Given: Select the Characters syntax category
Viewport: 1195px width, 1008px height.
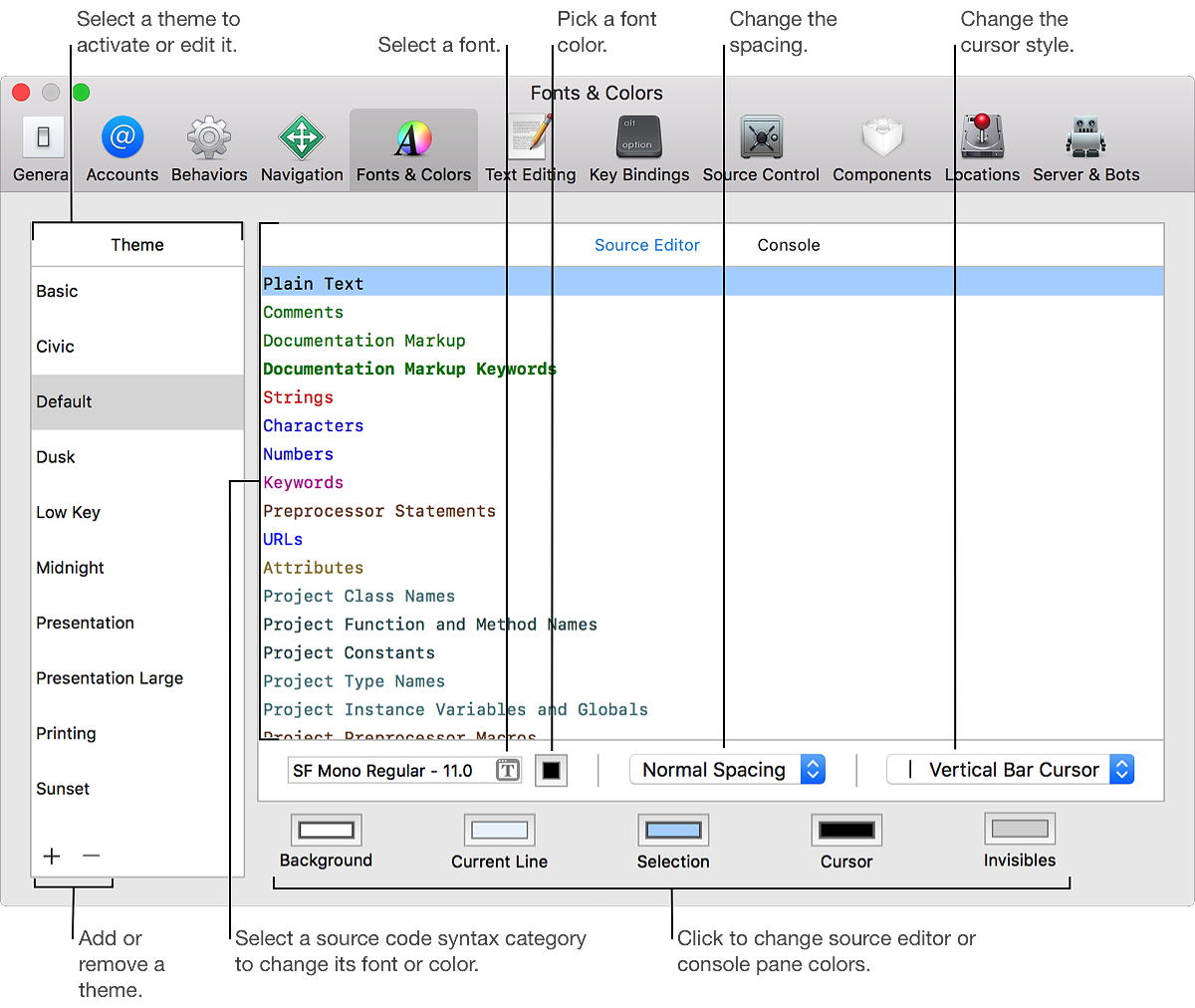Looking at the screenshot, I should click(712, 425).
